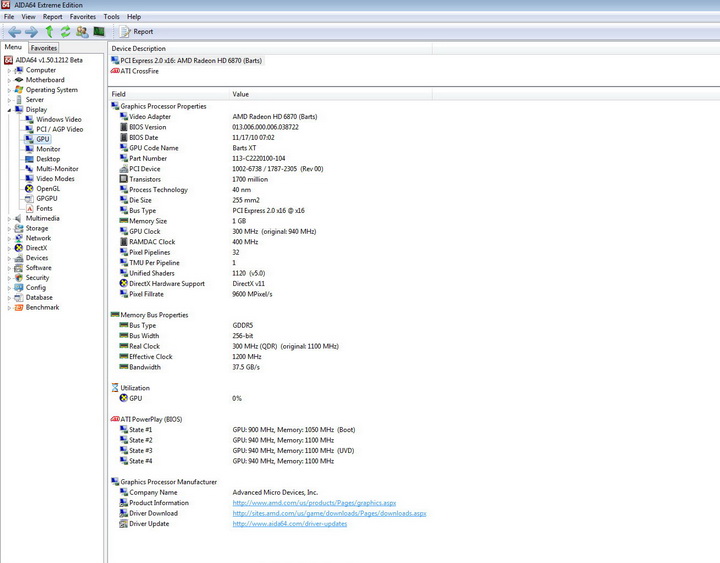The height and width of the screenshot is (563, 720).
Task: Click the ATI PowerPlay (BIOS) group icon
Action: tap(115, 419)
